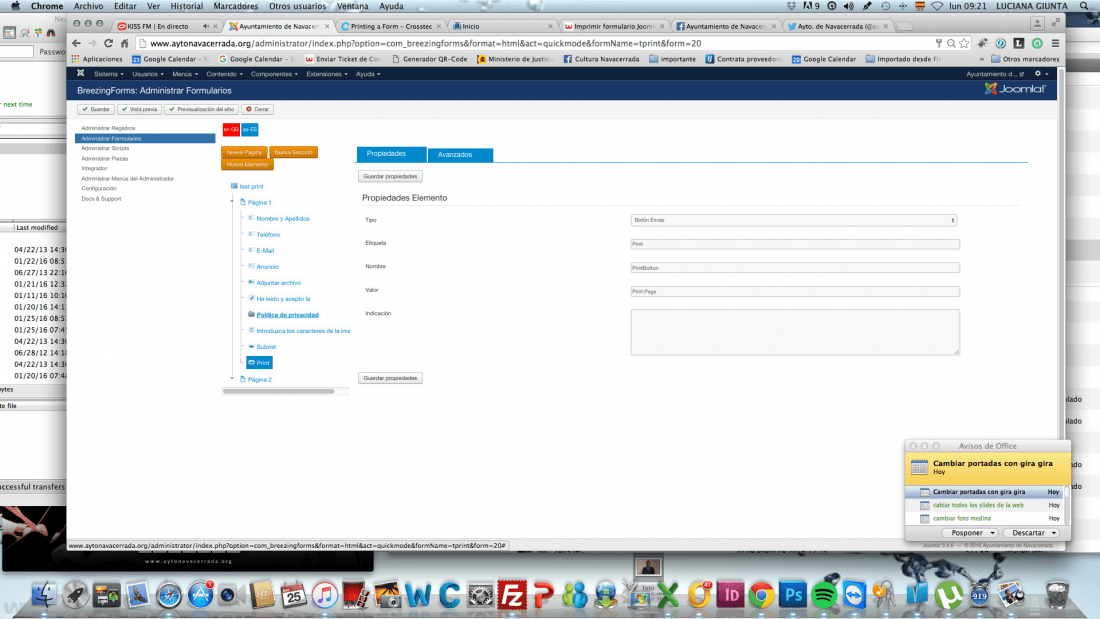Open Safari from the dock

pos(168,595)
